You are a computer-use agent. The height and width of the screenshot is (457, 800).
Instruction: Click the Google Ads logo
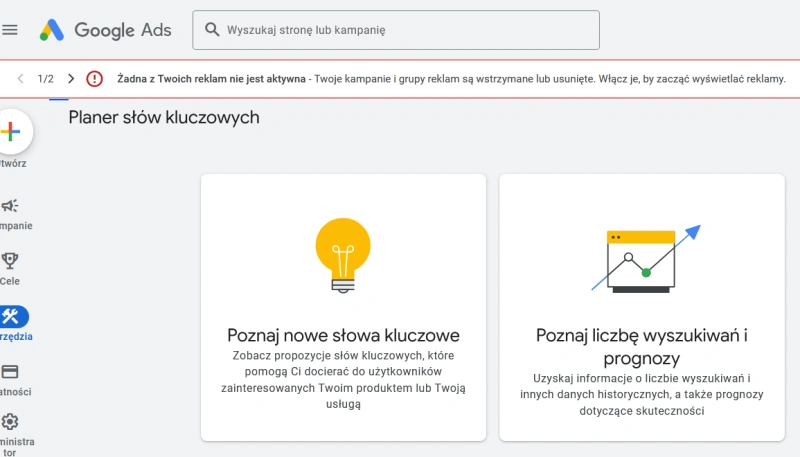click(106, 30)
